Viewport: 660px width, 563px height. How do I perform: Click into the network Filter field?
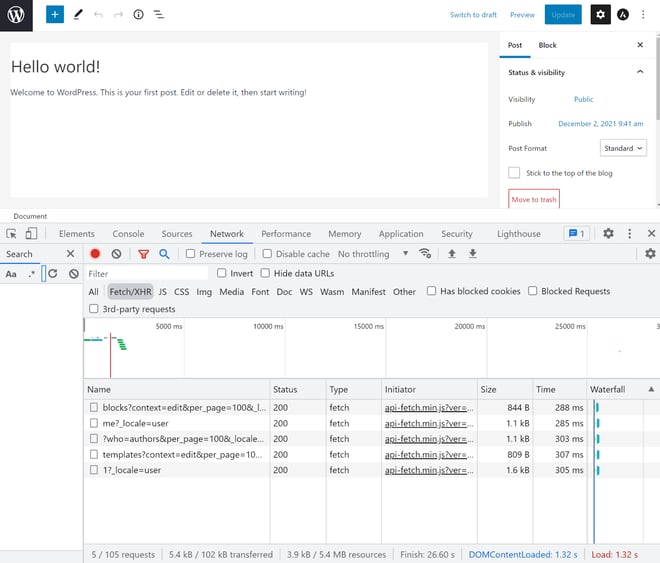[146, 274]
